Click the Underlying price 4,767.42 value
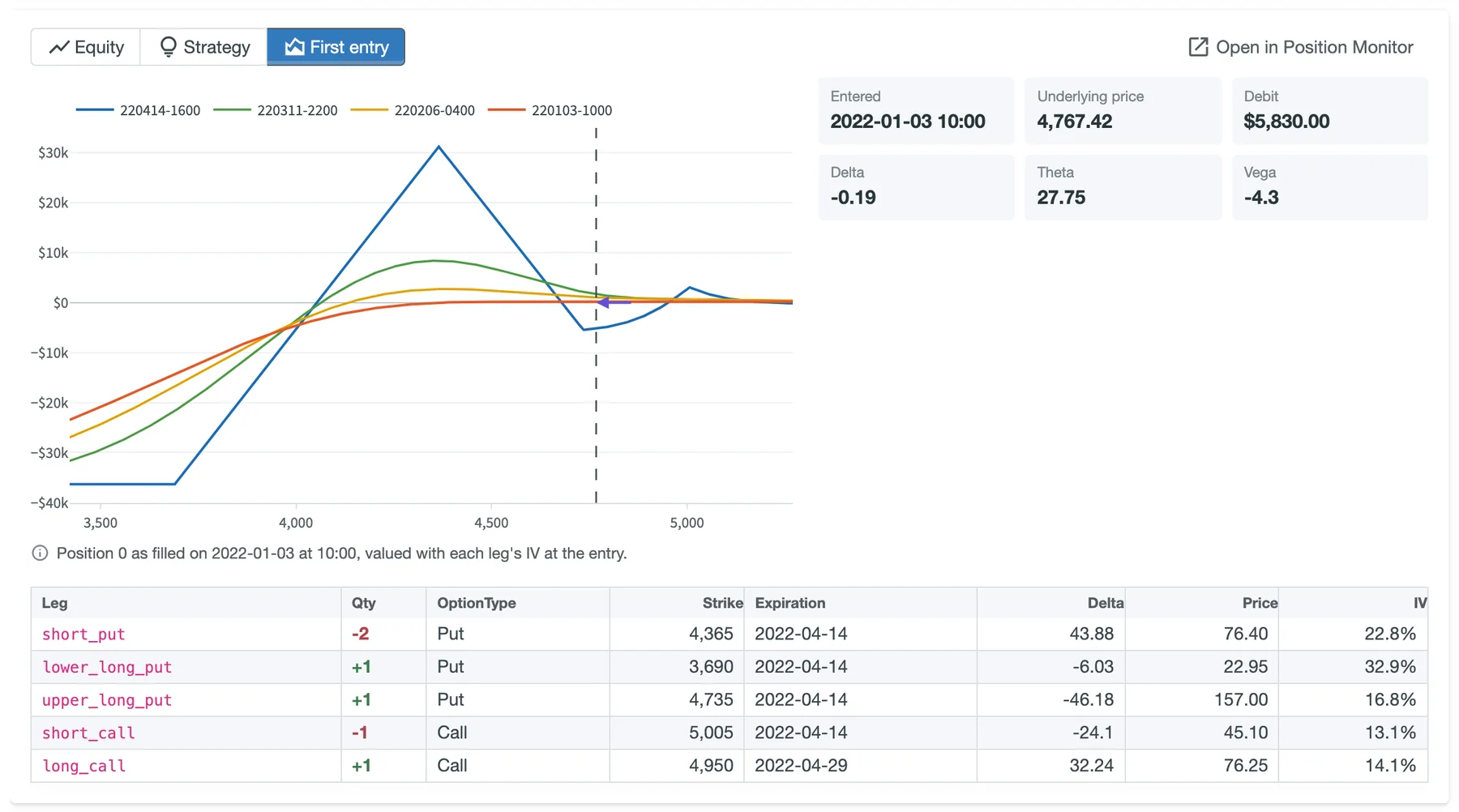Image resolution: width=1459 pixels, height=812 pixels. click(1075, 122)
